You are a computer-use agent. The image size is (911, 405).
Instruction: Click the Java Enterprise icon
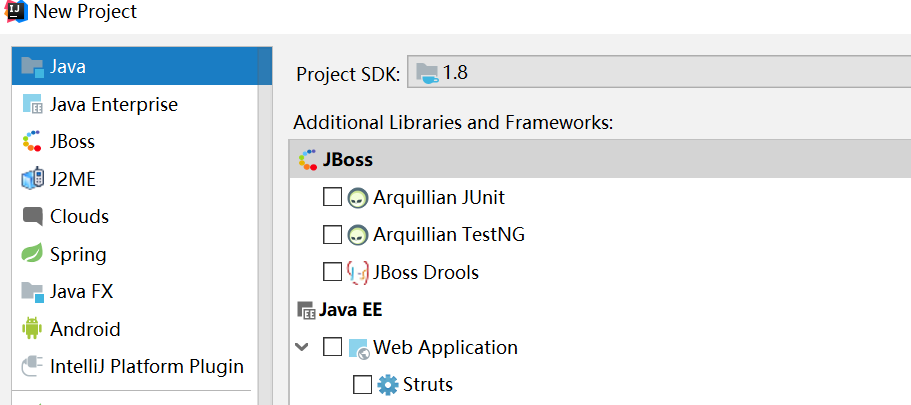(x=33, y=104)
